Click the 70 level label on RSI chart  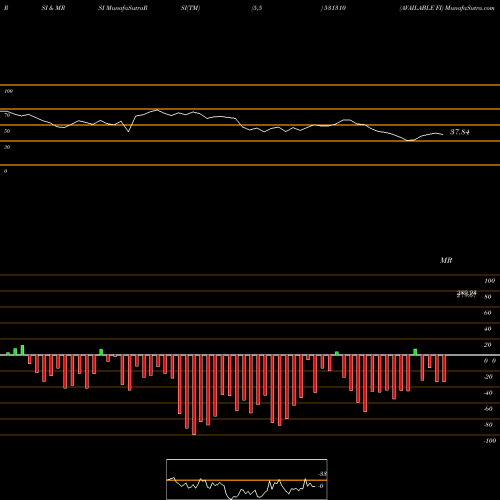tap(7, 115)
